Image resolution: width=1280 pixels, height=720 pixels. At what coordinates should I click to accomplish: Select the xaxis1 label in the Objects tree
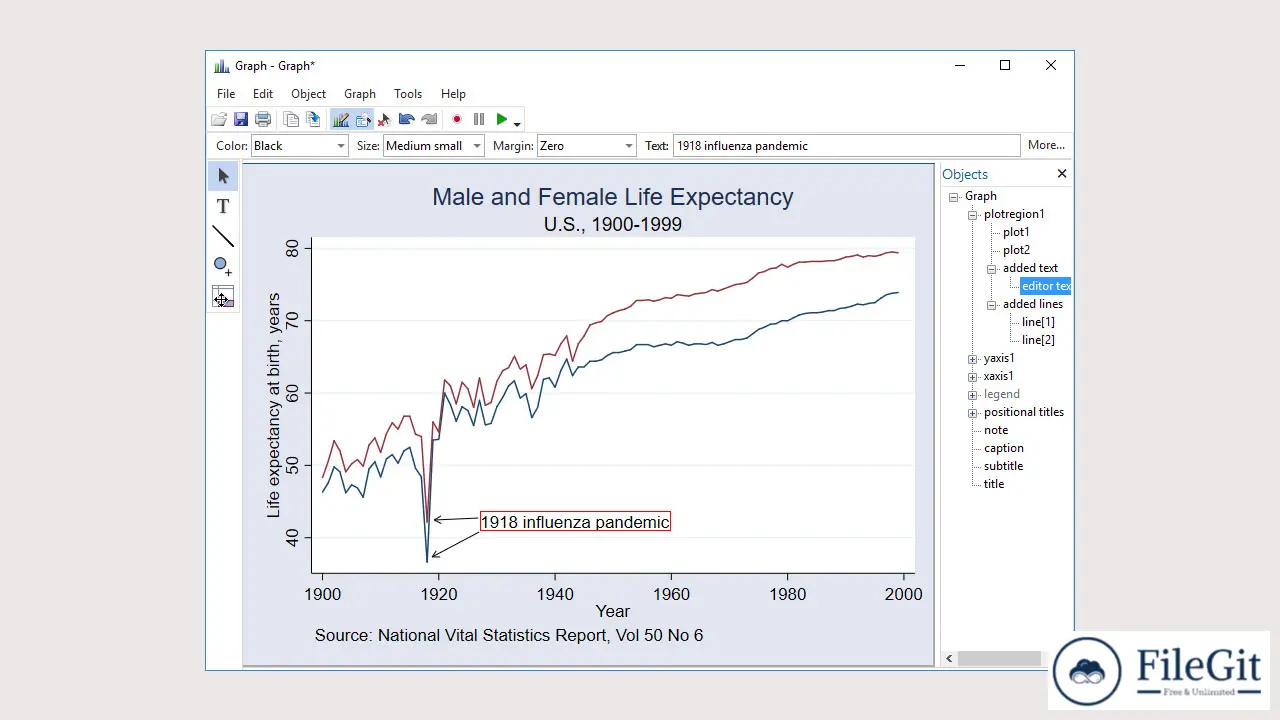pyautogui.click(x=998, y=376)
